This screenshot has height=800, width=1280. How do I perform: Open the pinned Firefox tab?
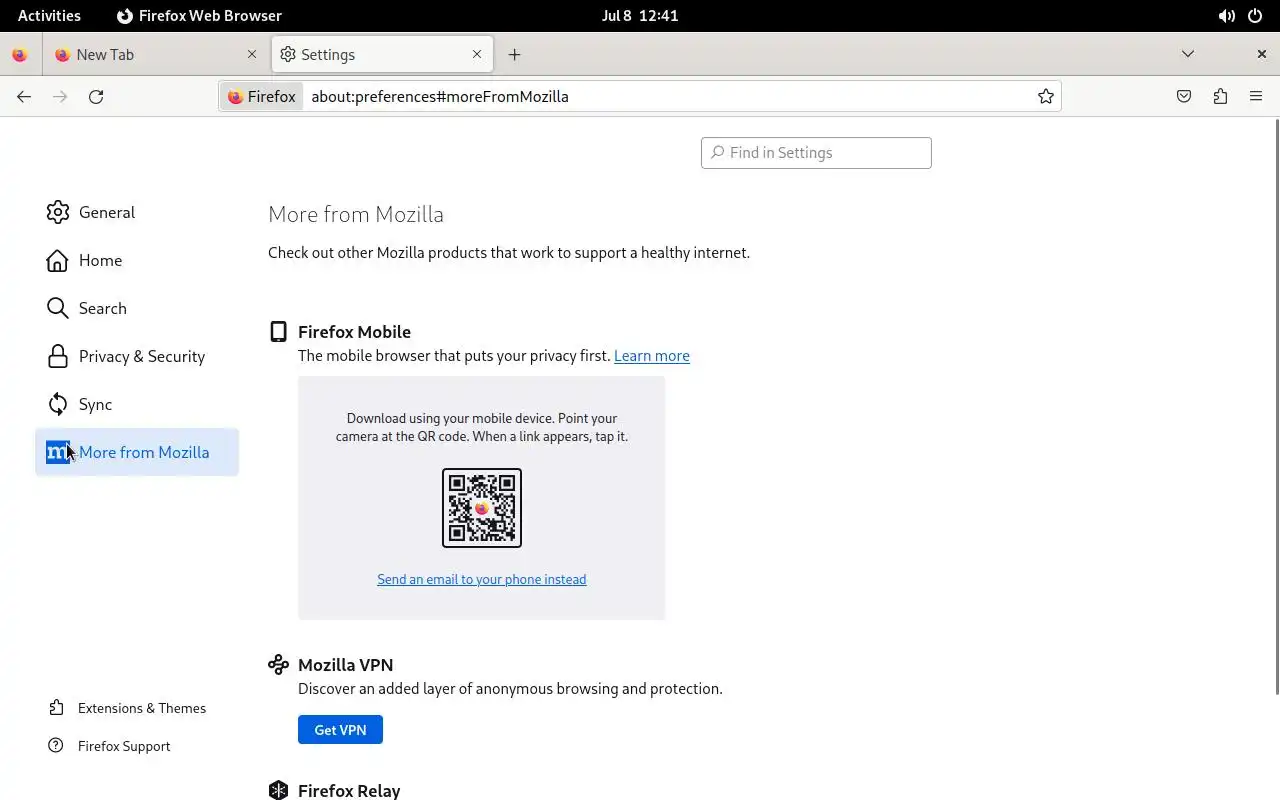tap(19, 55)
